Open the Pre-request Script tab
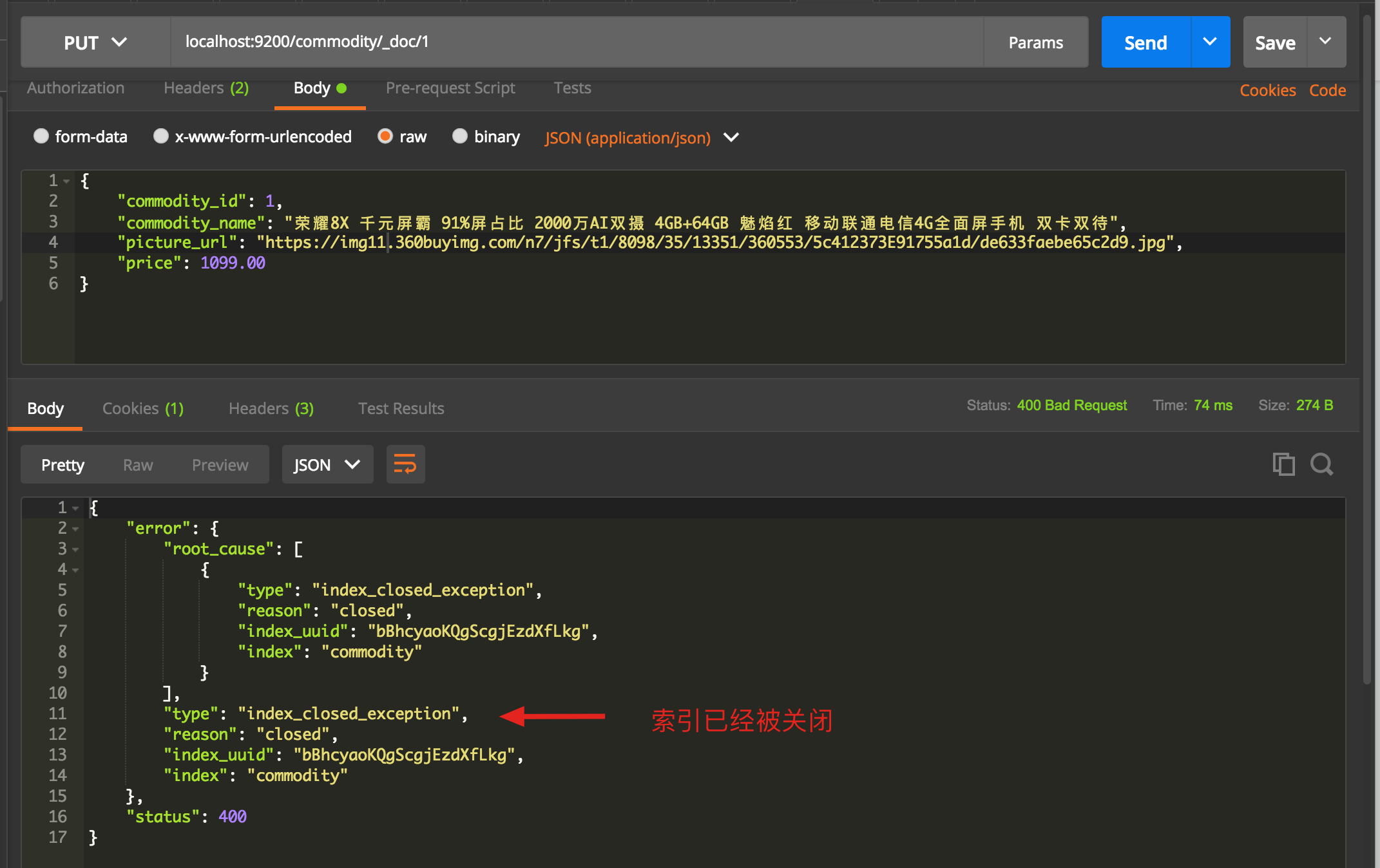This screenshot has width=1380, height=868. click(450, 88)
